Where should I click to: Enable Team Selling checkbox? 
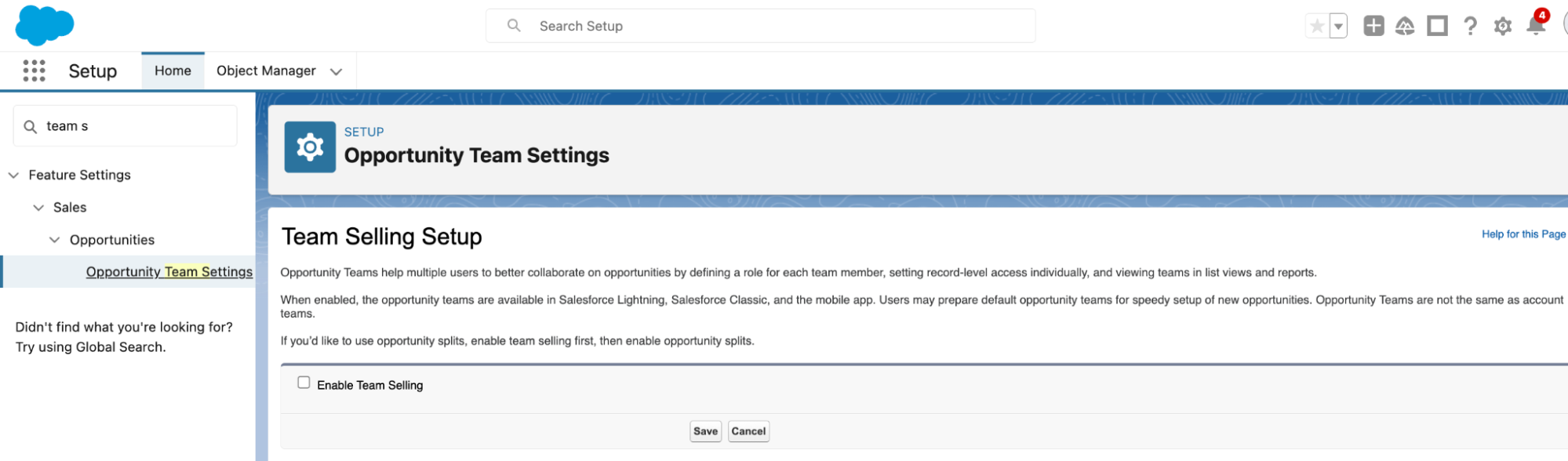click(x=304, y=383)
